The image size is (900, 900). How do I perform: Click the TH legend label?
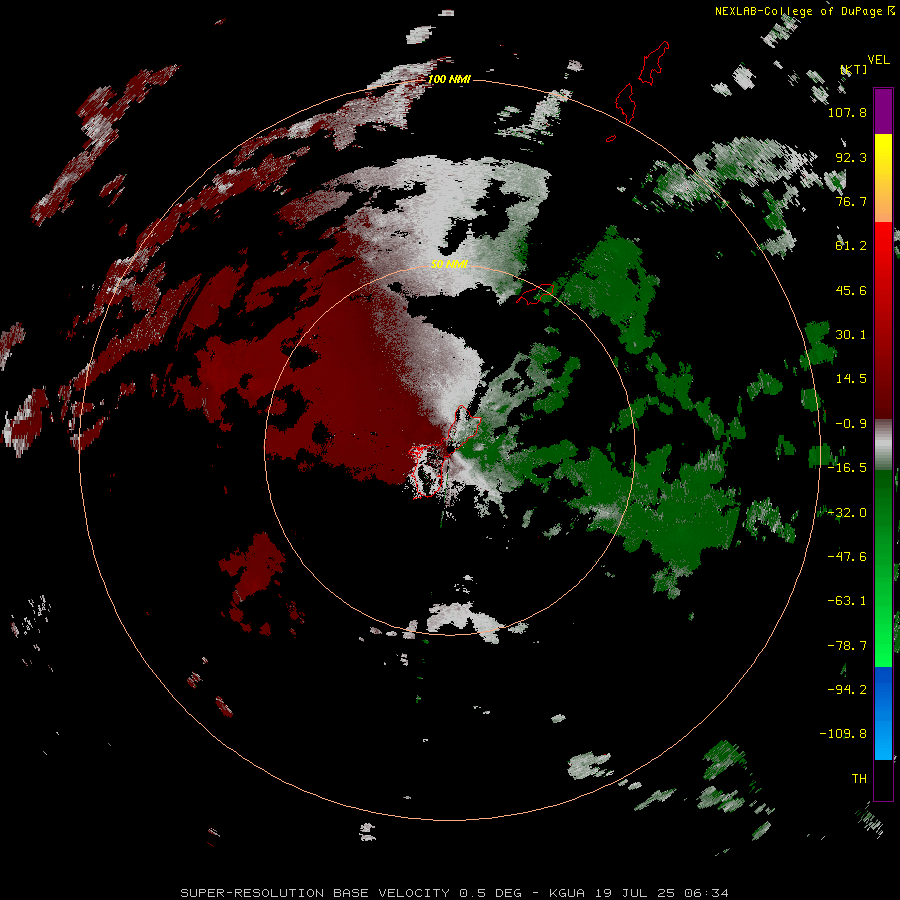(859, 779)
